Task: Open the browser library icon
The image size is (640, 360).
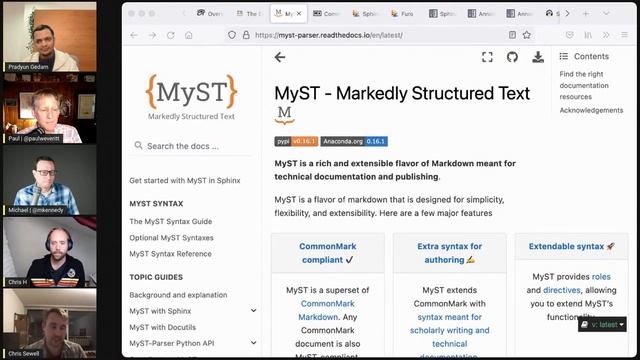Action: pos(588,35)
